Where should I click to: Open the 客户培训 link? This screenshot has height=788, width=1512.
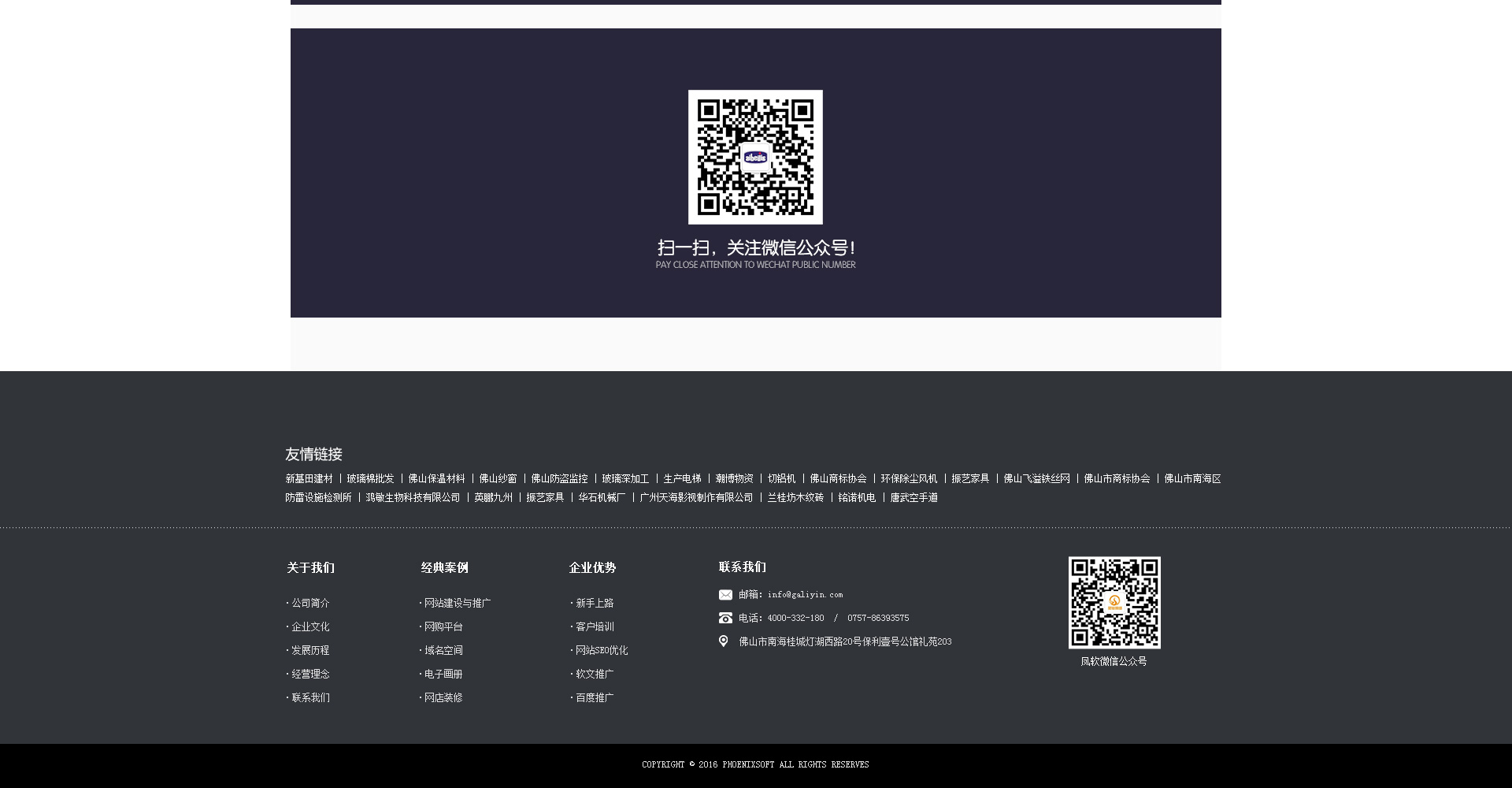coord(594,627)
